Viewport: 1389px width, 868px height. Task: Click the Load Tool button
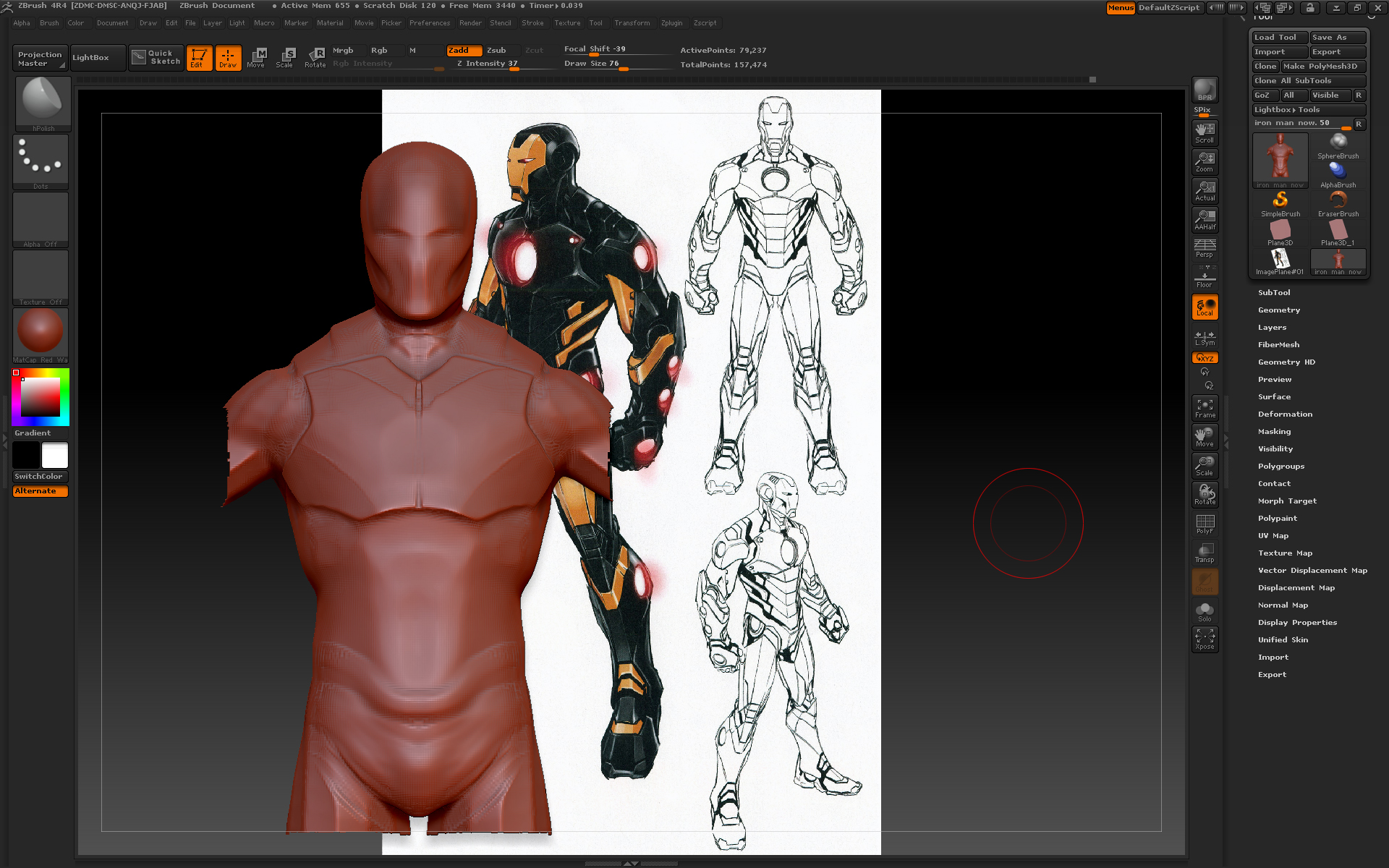[x=1280, y=38]
